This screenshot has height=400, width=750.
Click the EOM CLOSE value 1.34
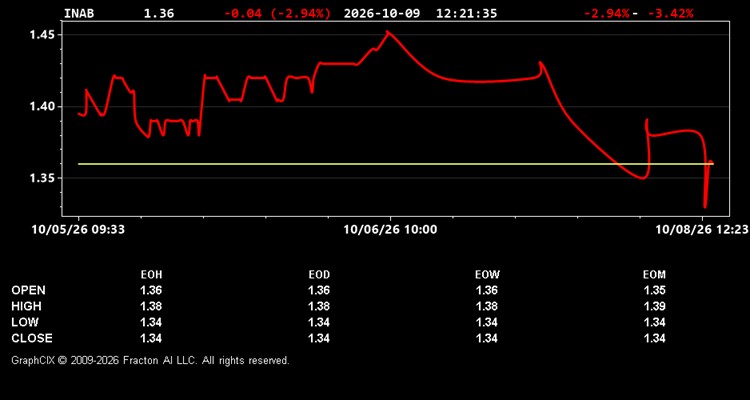(654, 338)
